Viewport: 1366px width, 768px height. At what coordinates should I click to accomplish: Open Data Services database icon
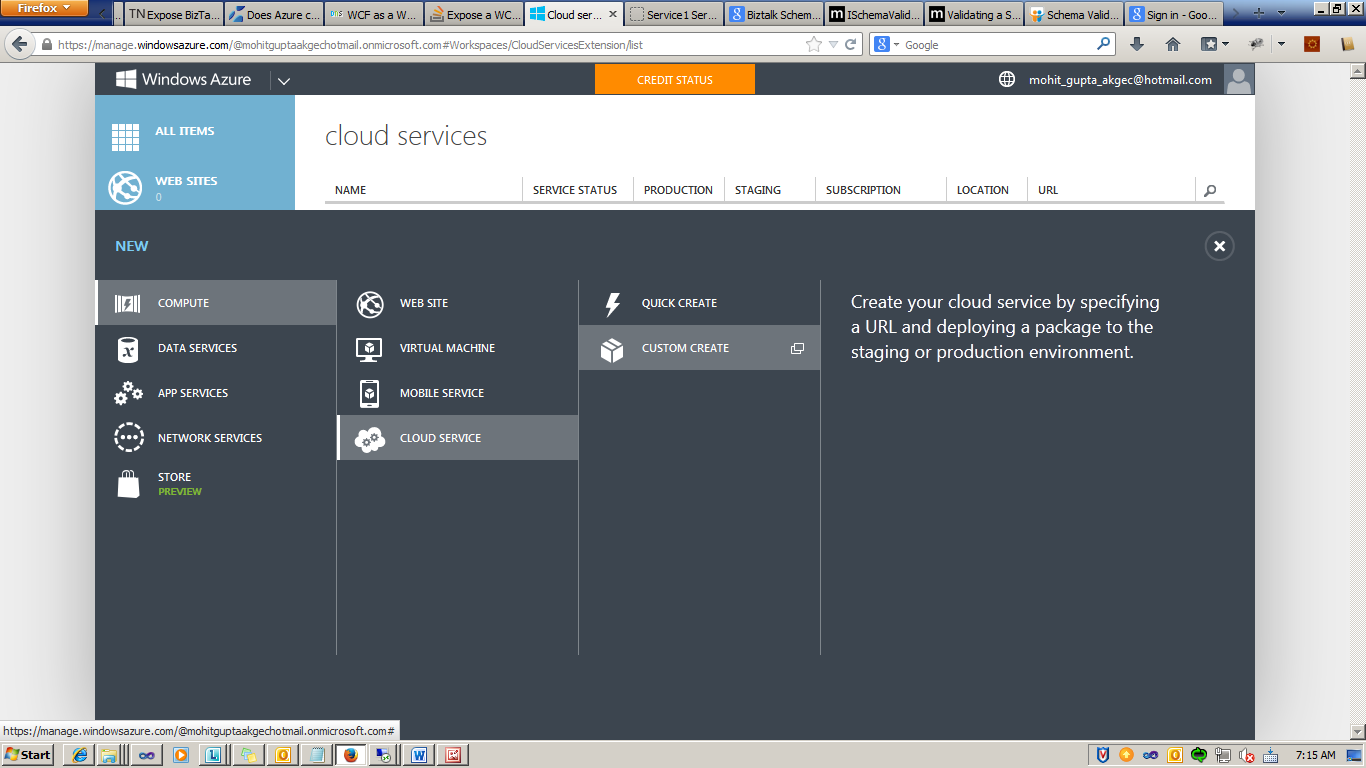point(128,349)
